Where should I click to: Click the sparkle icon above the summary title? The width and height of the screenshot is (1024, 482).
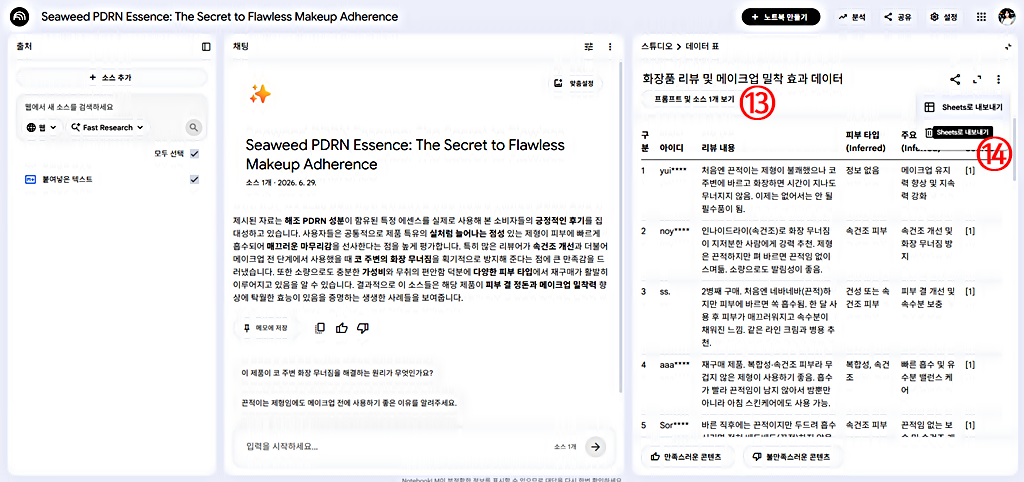(260, 94)
